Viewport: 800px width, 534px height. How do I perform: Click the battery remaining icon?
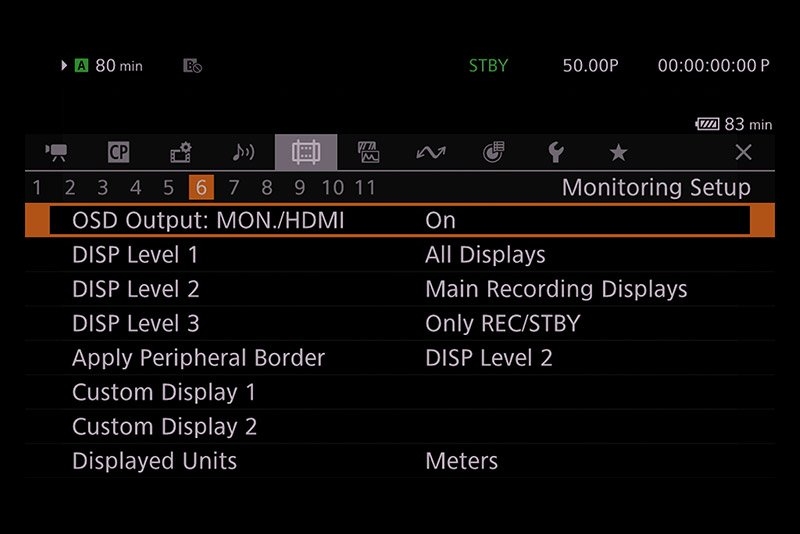(x=707, y=124)
